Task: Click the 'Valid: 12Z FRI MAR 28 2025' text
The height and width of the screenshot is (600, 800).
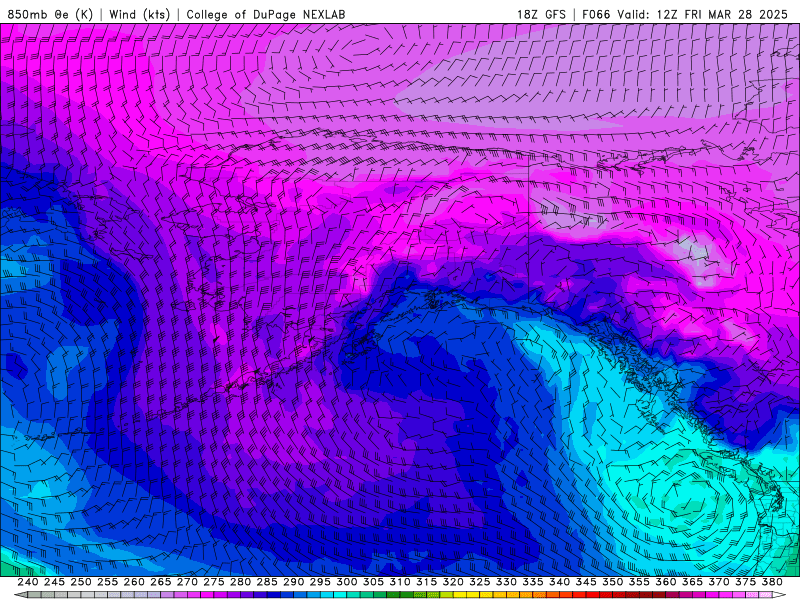Action: pyautogui.click(x=703, y=14)
